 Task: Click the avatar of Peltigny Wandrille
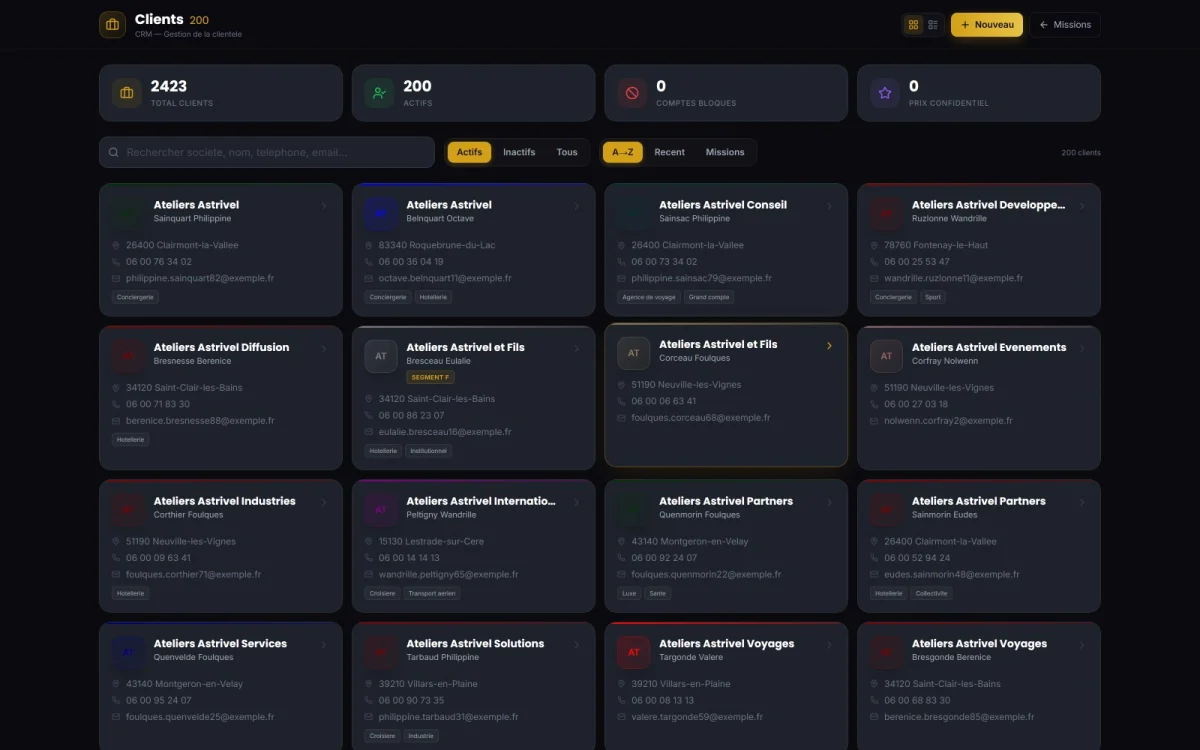click(381, 510)
